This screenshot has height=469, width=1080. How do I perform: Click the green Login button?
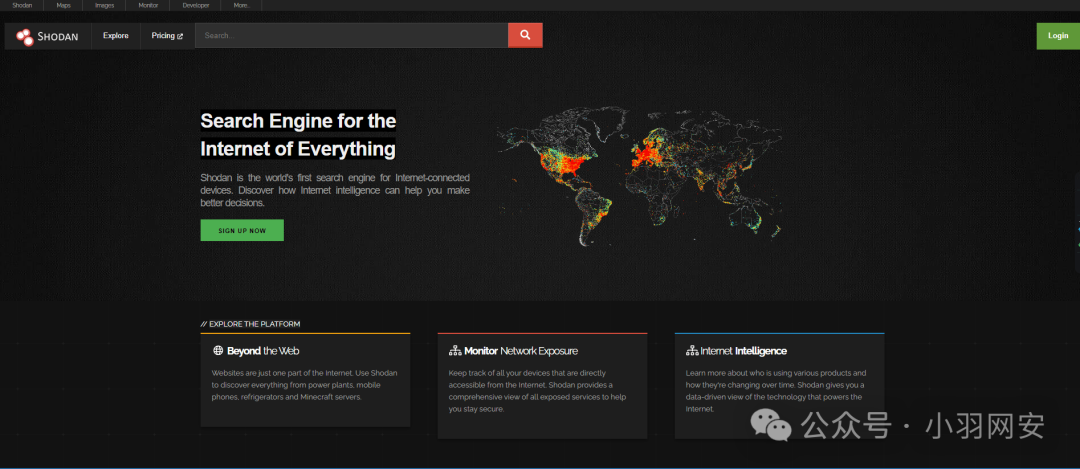pyautogui.click(x=1058, y=36)
